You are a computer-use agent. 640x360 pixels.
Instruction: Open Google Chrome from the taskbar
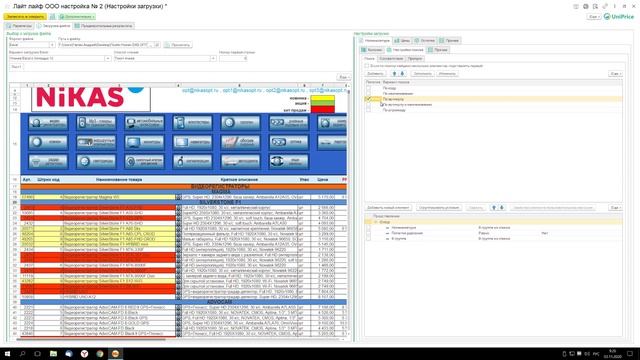pos(100,353)
